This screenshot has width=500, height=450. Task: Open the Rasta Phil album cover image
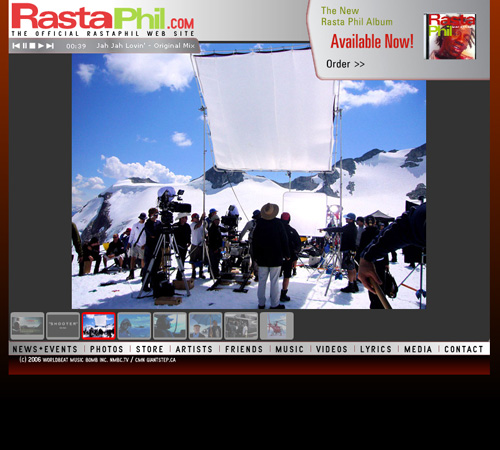[x=450, y=36]
